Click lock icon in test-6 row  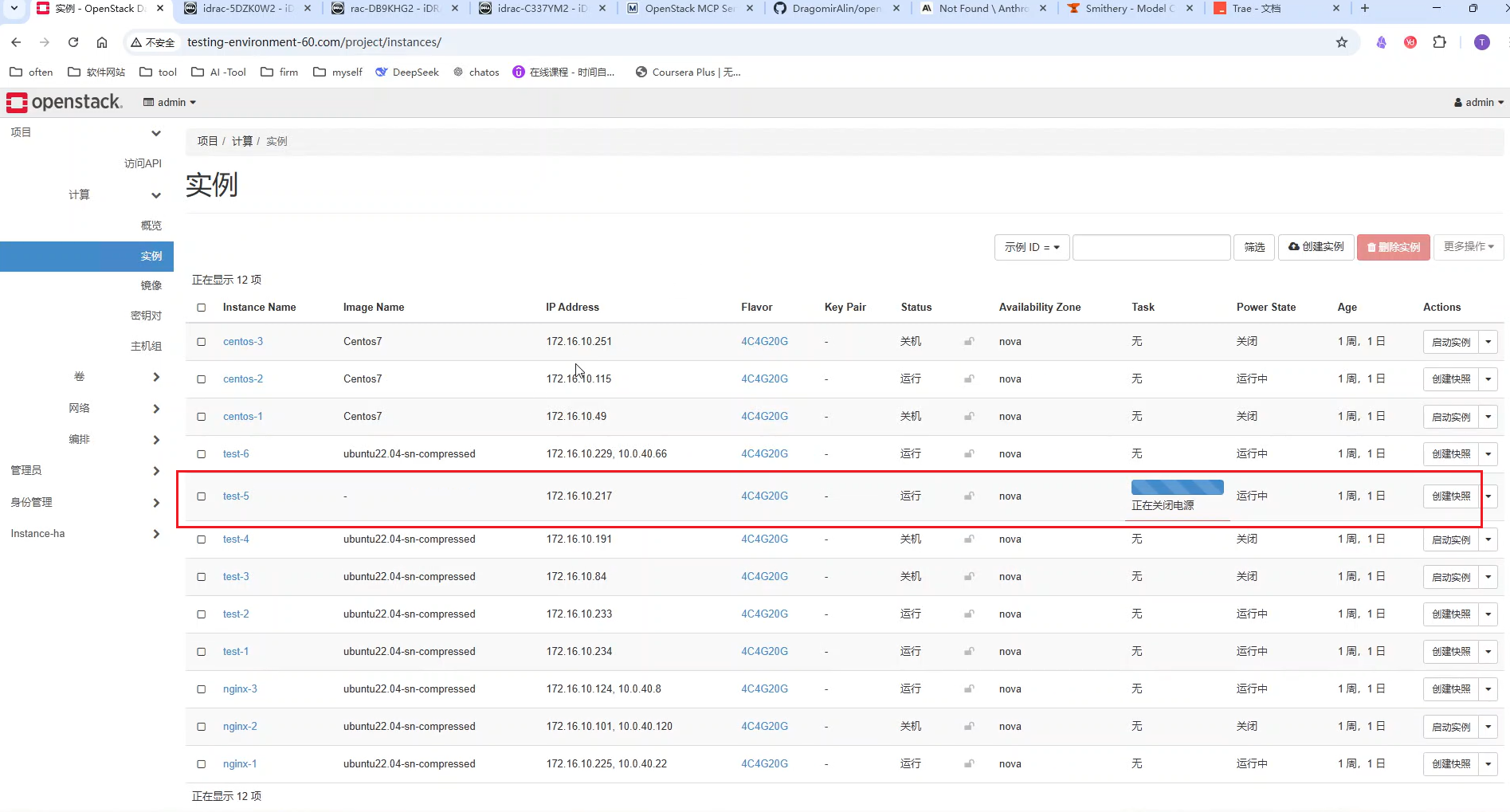pos(969,454)
